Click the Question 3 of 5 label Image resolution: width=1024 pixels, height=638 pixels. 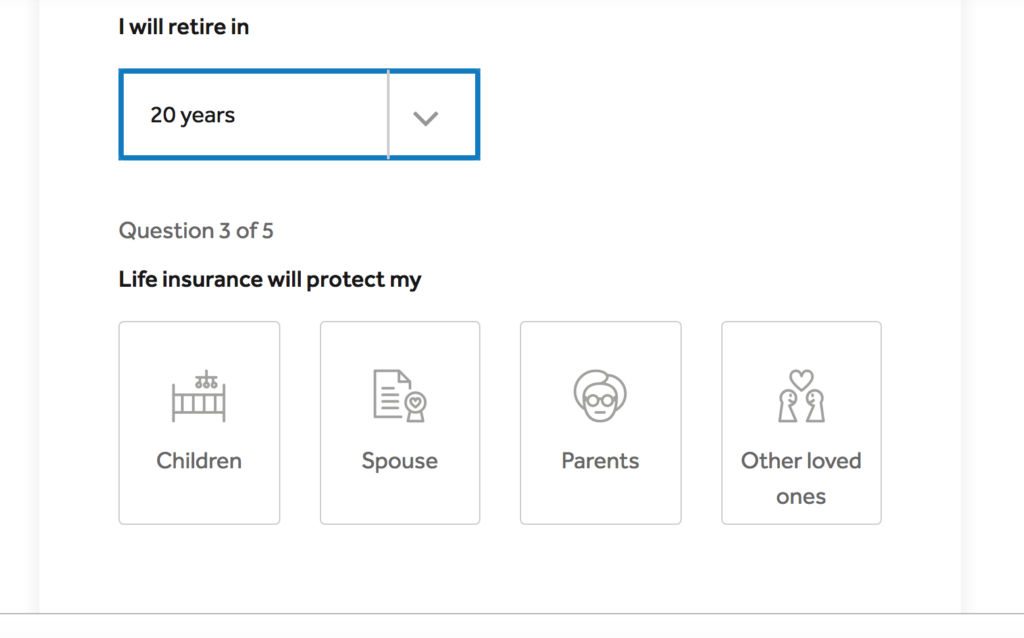(196, 230)
